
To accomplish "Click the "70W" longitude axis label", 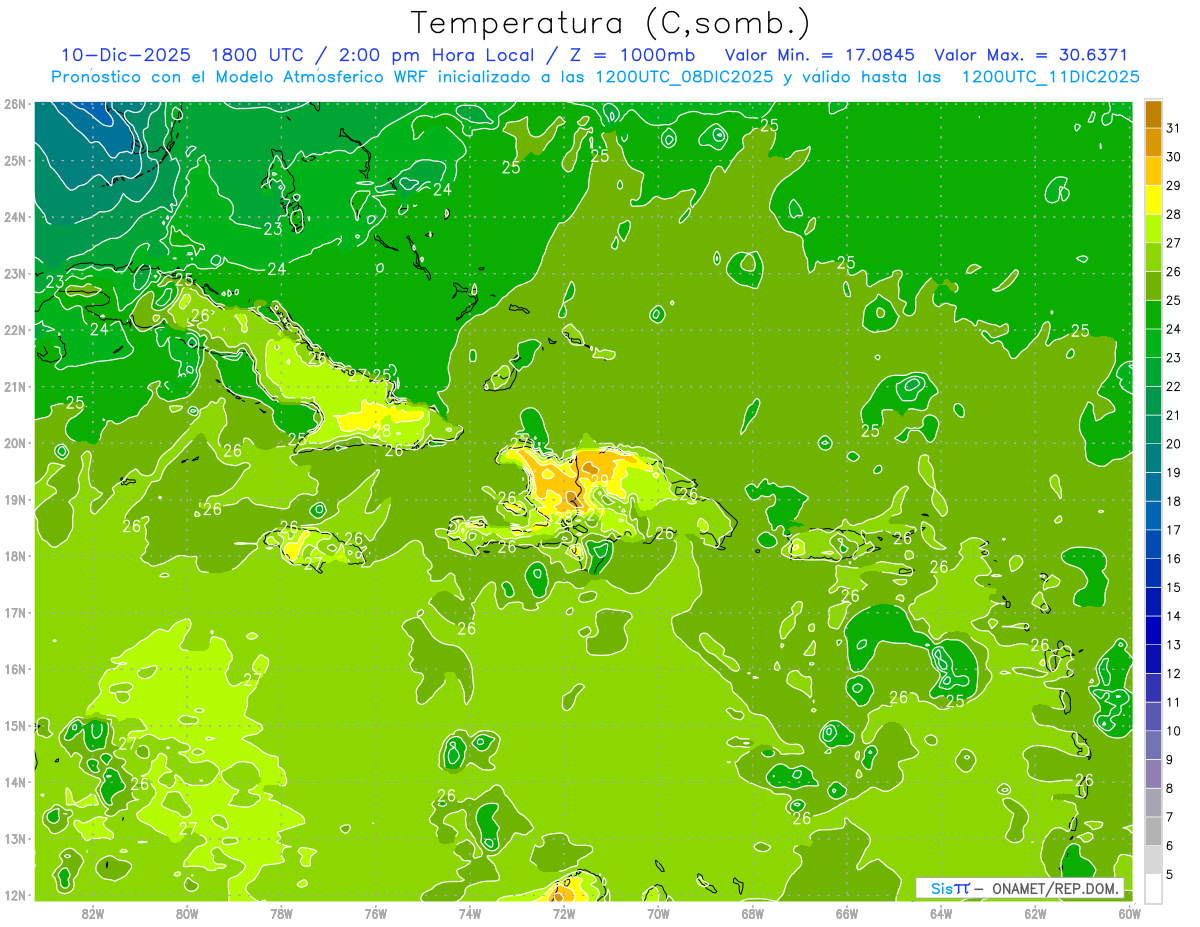I will coord(658,913).
